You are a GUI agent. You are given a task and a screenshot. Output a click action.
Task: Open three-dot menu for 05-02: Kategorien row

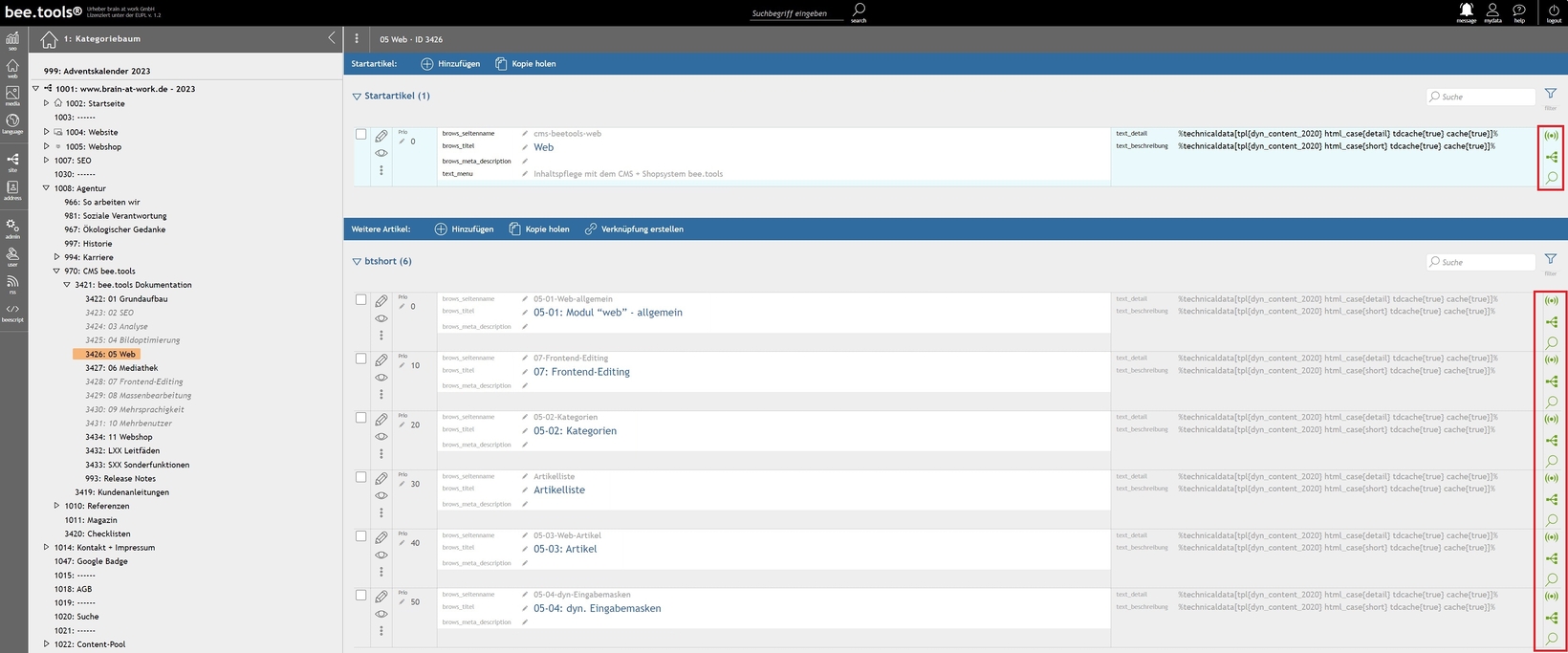381,453
